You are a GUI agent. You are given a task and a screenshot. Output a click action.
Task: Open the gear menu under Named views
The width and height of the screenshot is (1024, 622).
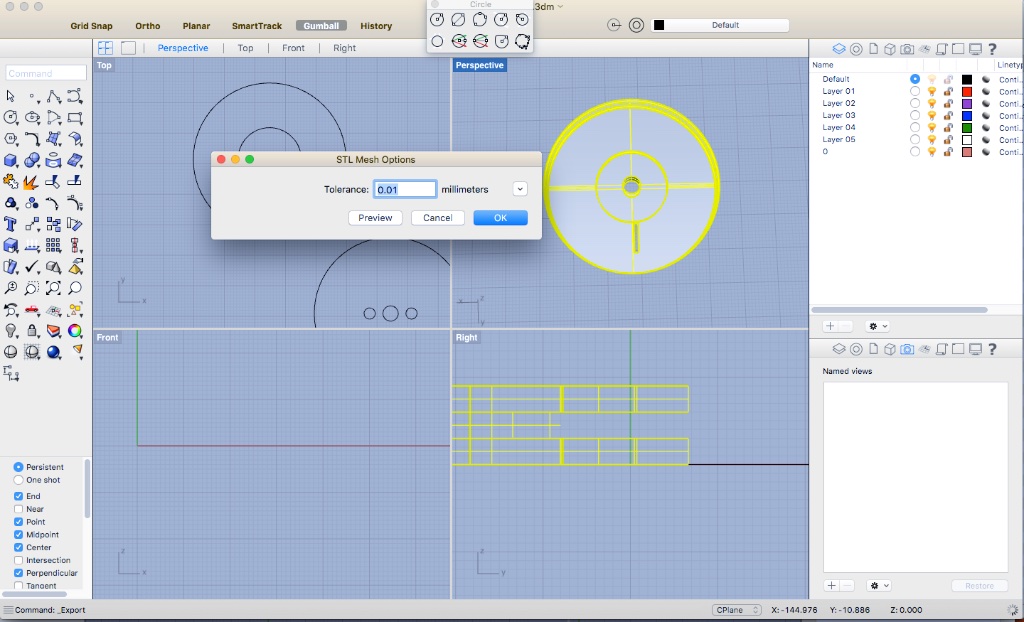(878, 585)
